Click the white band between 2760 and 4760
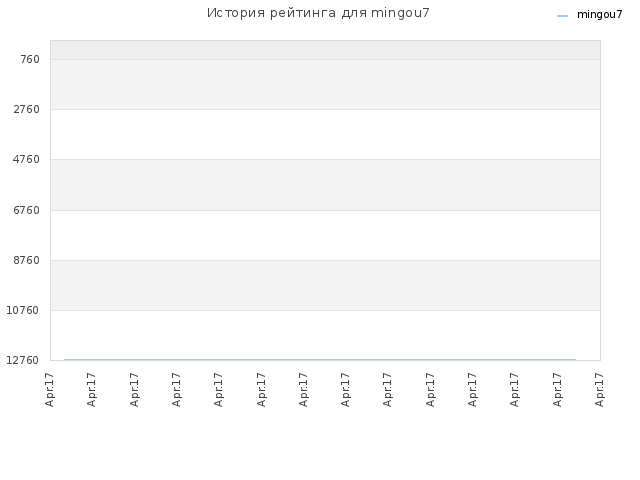This screenshot has width=640, height=480. click(325, 134)
